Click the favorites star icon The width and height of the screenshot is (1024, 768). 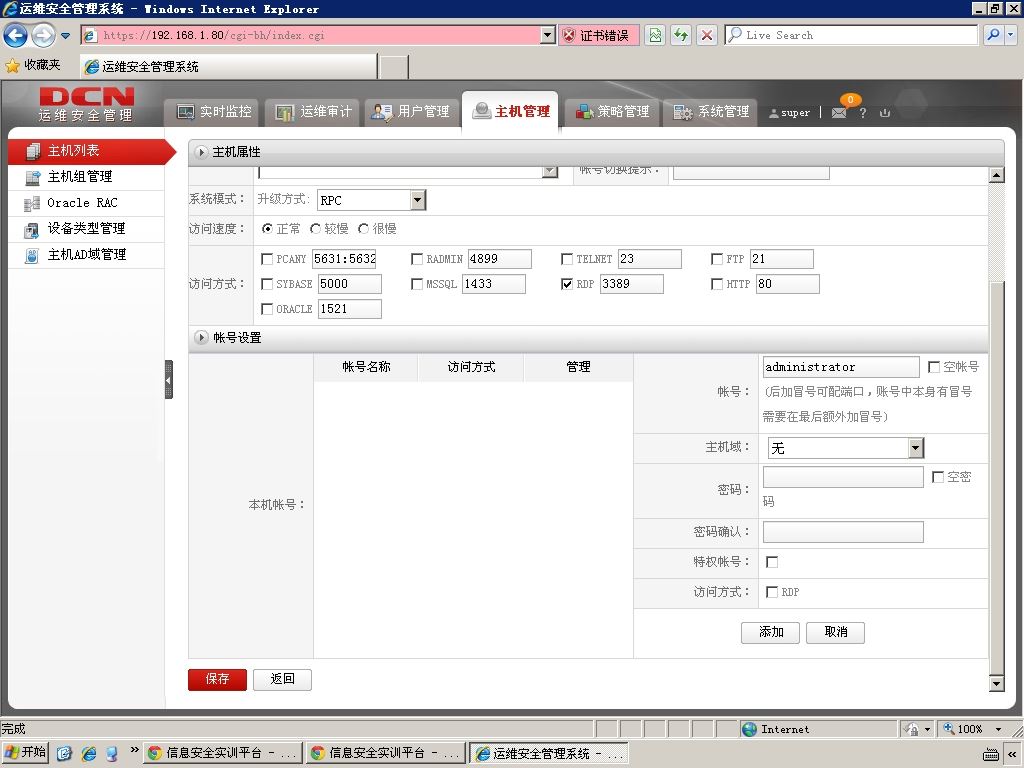[x=12, y=65]
